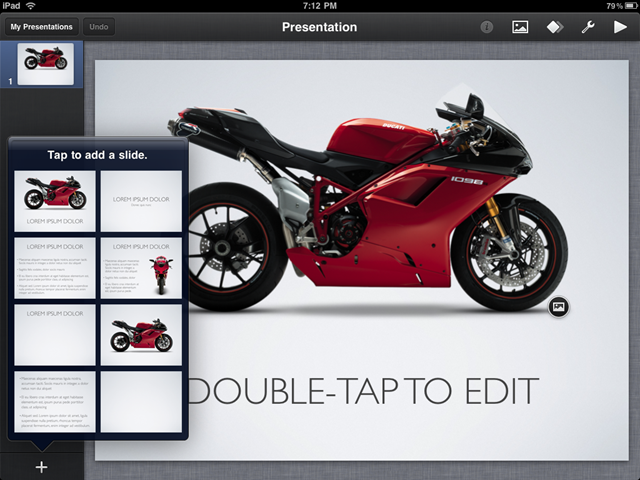Start slideshow with the Play button
The height and width of the screenshot is (480, 640).
(620, 27)
